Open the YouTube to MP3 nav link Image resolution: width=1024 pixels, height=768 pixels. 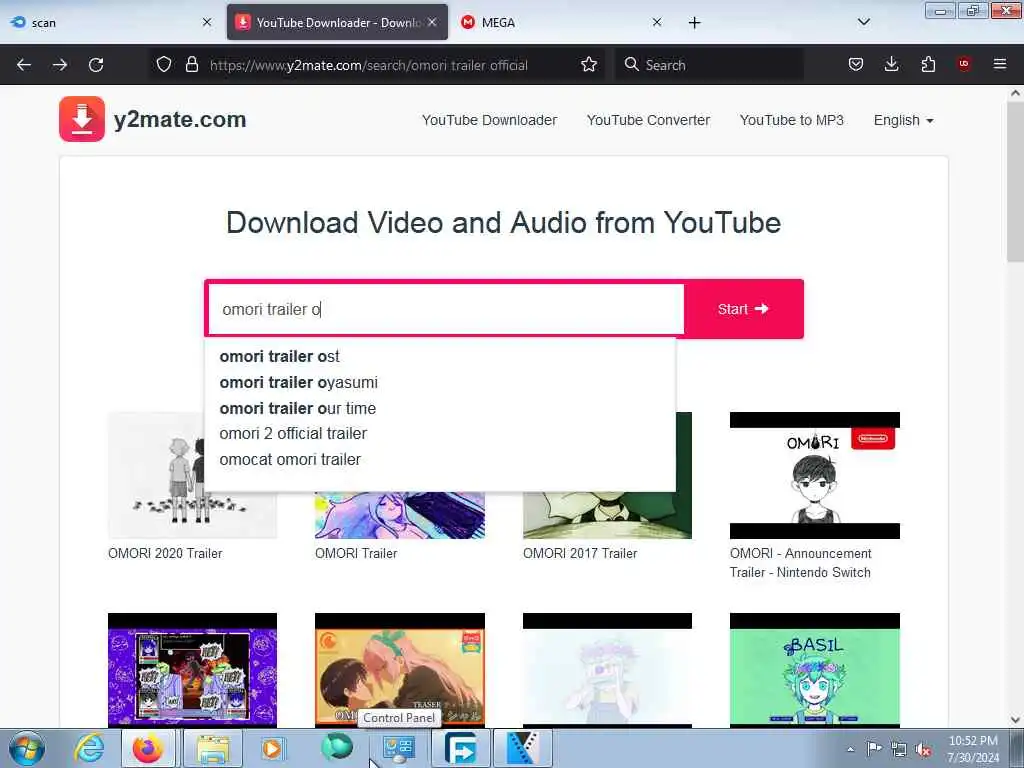coord(792,120)
